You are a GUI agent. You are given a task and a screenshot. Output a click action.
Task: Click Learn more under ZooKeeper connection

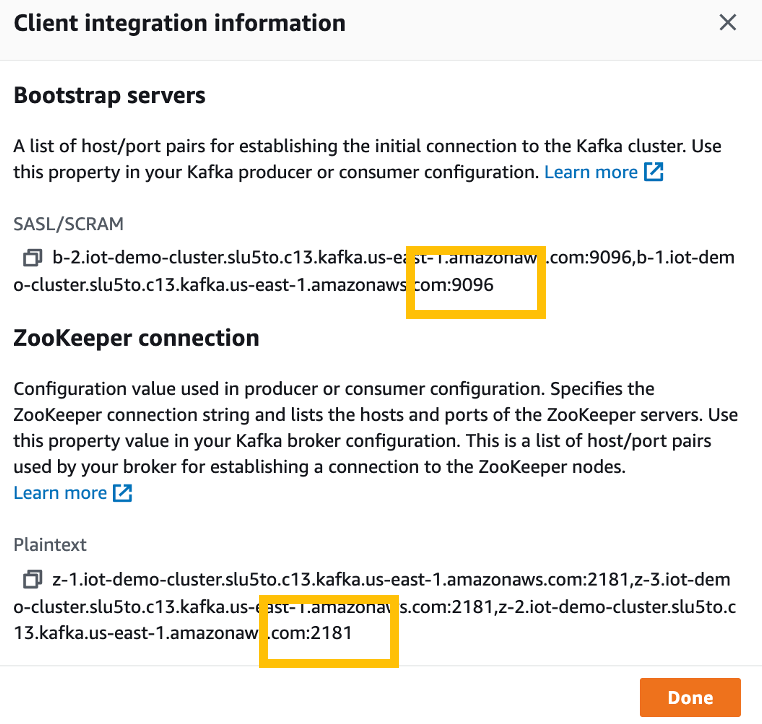[x=60, y=493]
